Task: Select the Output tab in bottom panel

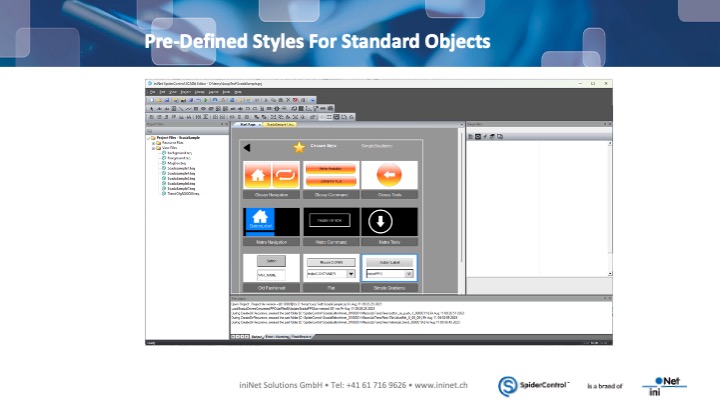Action: coord(256,336)
